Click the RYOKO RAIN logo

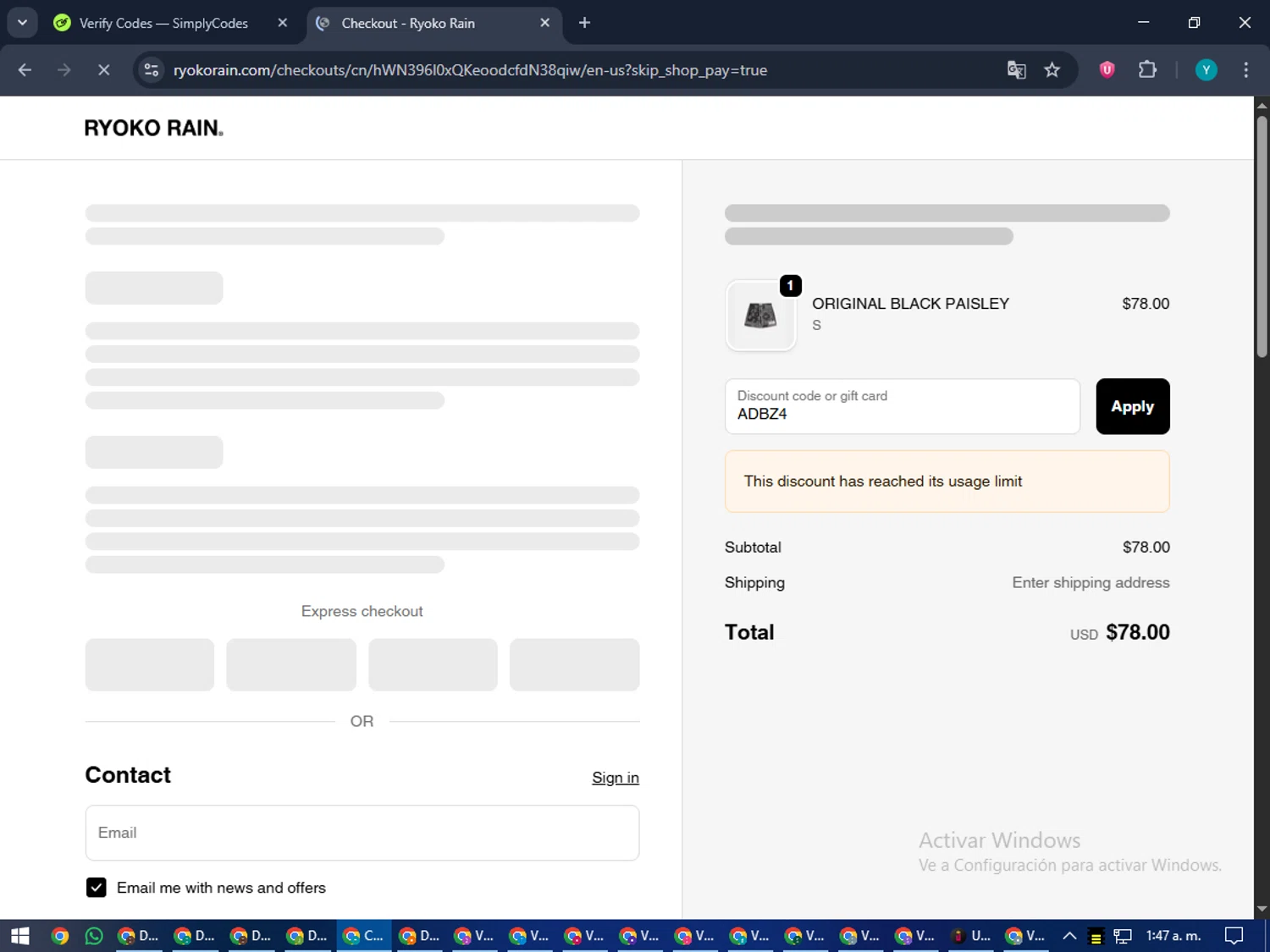click(x=153, y=128)
